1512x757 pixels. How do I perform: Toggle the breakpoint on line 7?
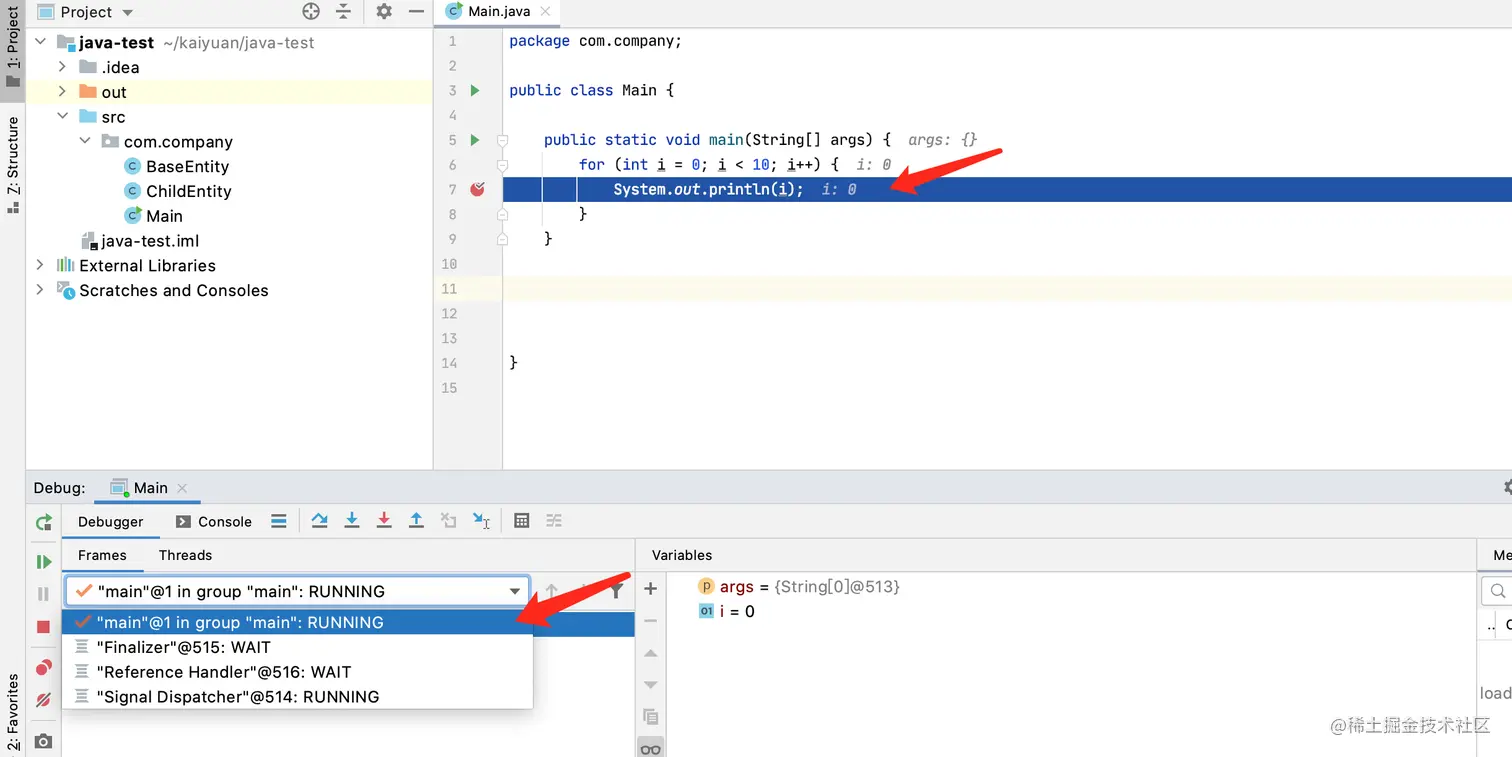[477, 189]
